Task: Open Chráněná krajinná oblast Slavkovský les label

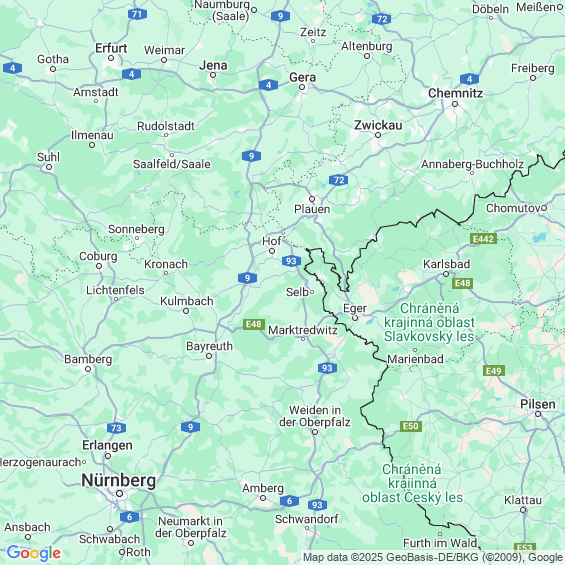Action: pos(429,322)
